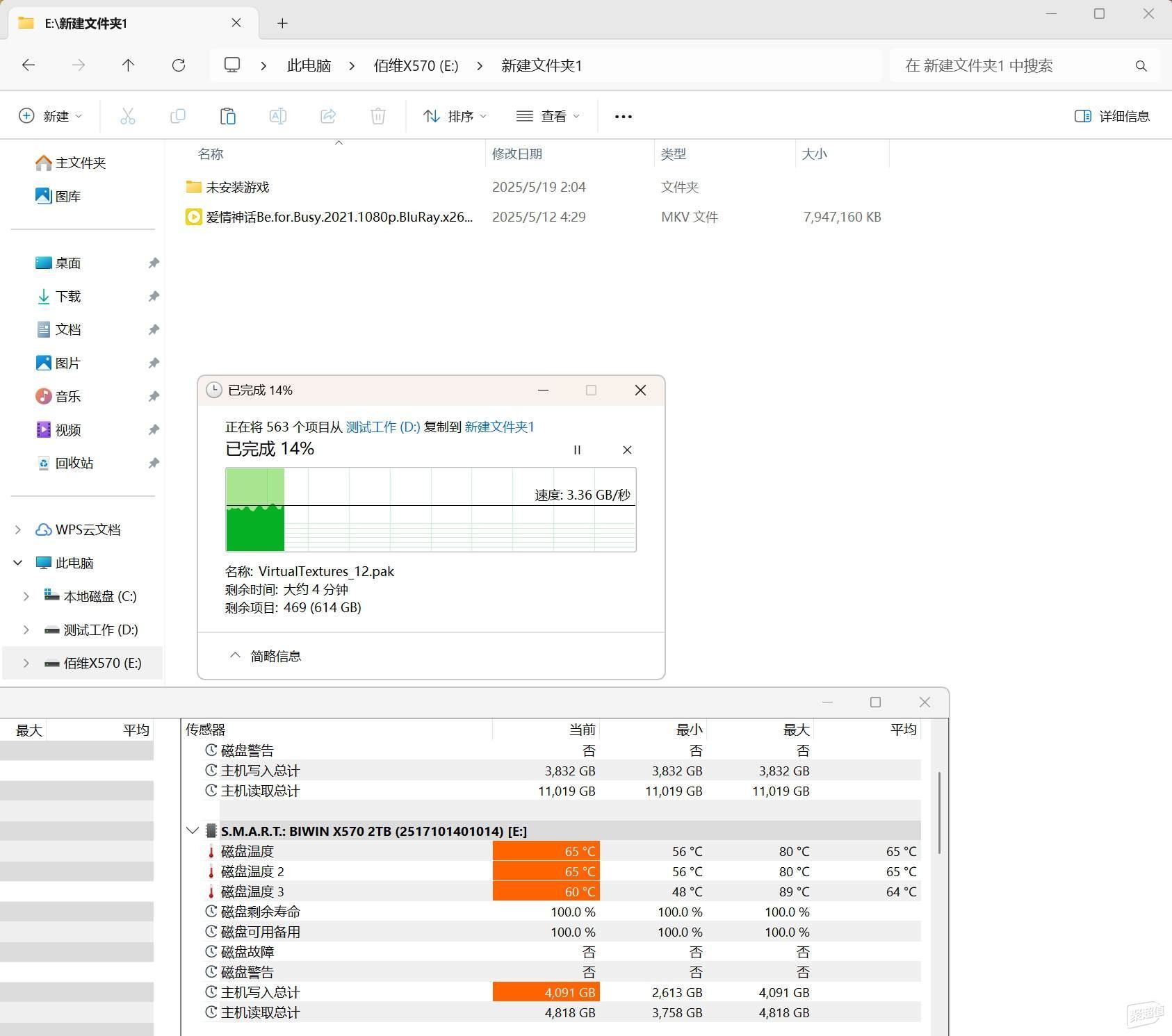This screenshot has width=1172, height=1036.
Task: Open 图片 in the sidebar
Action: point(58,363)
